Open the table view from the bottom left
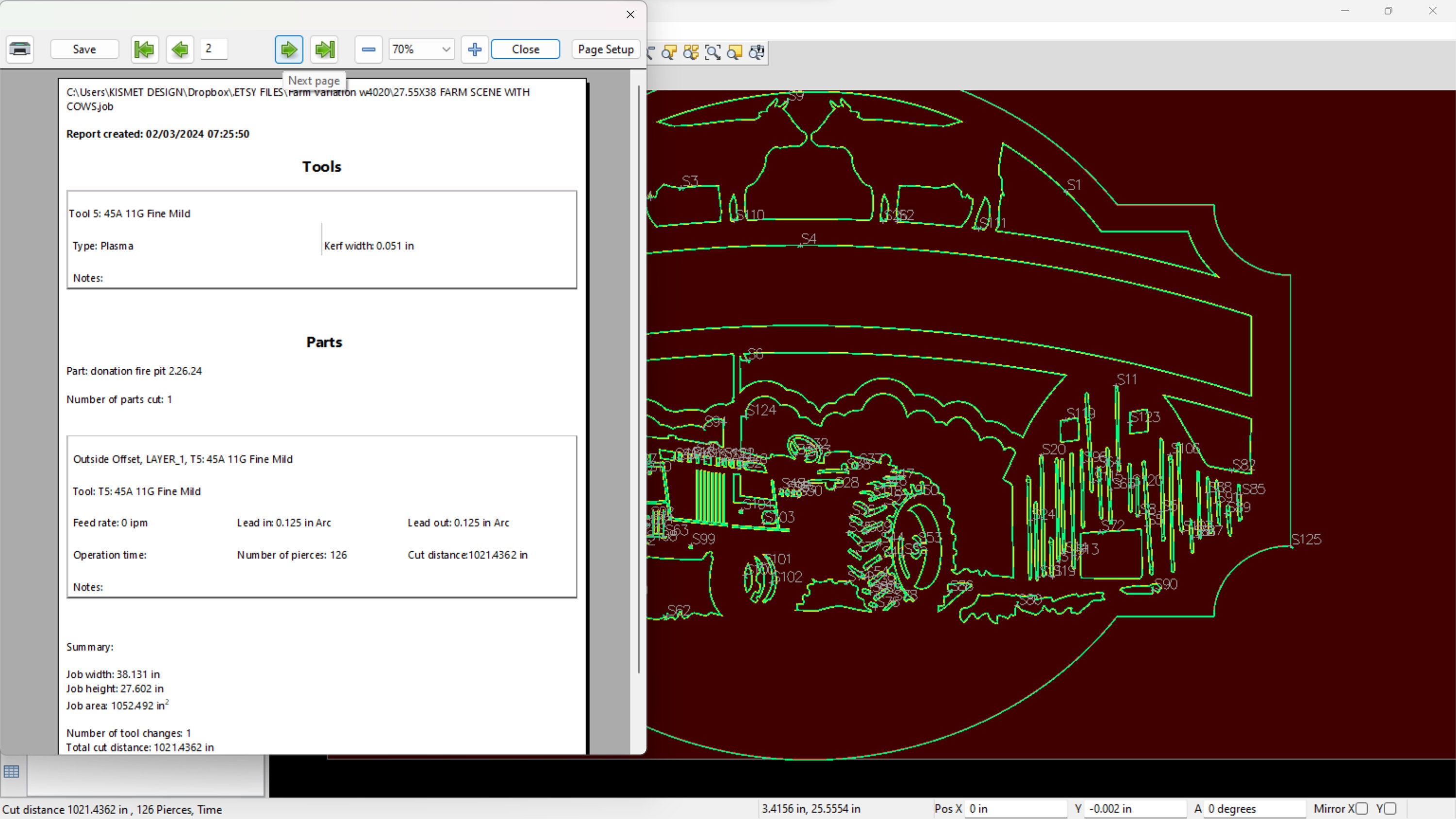1456x819 pixels. [12, 771]
